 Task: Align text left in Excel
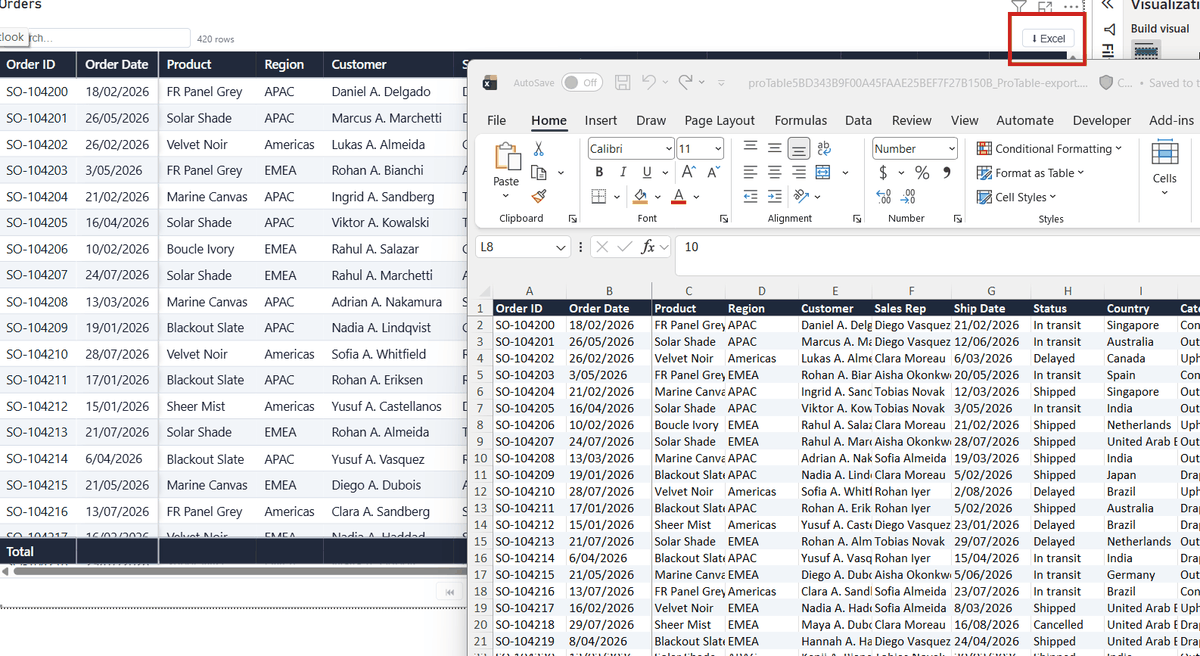tap(751, 172)
